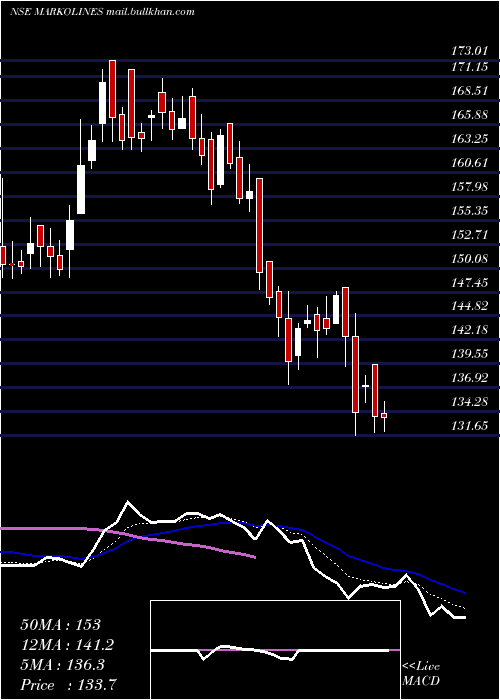Image resolution: width=500 pixels, height=700 pixels.
Task: Click the NSE MARKOLINES chart title
Action: (102, 12)
